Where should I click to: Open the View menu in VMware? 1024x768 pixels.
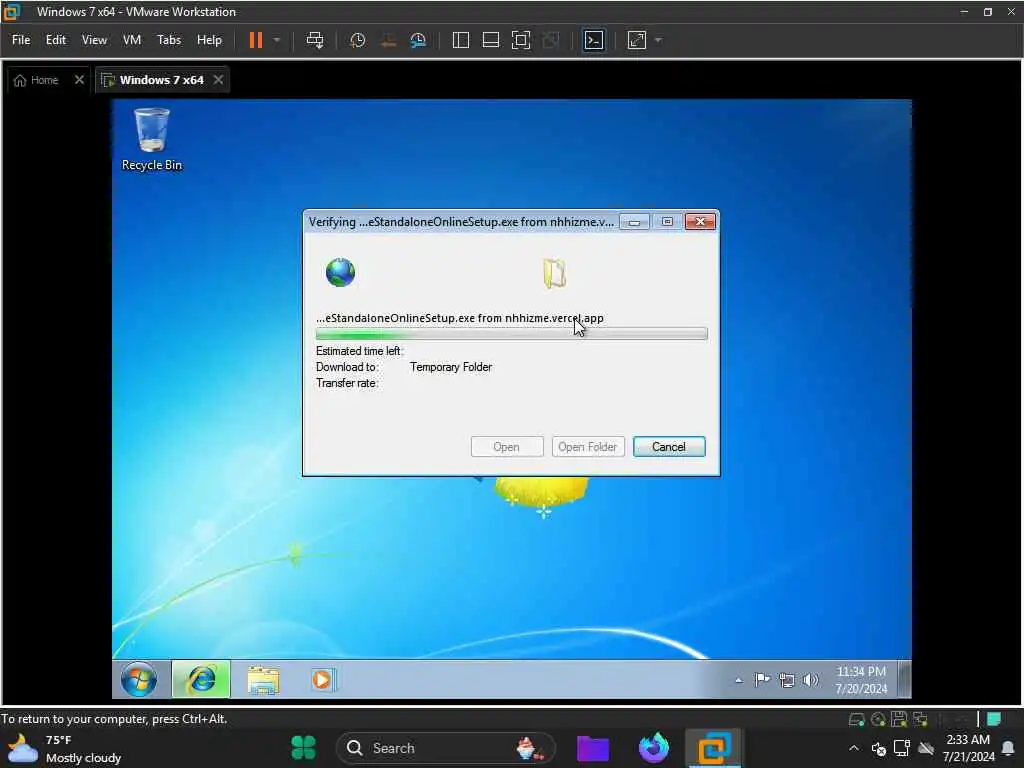click(94, 40)
